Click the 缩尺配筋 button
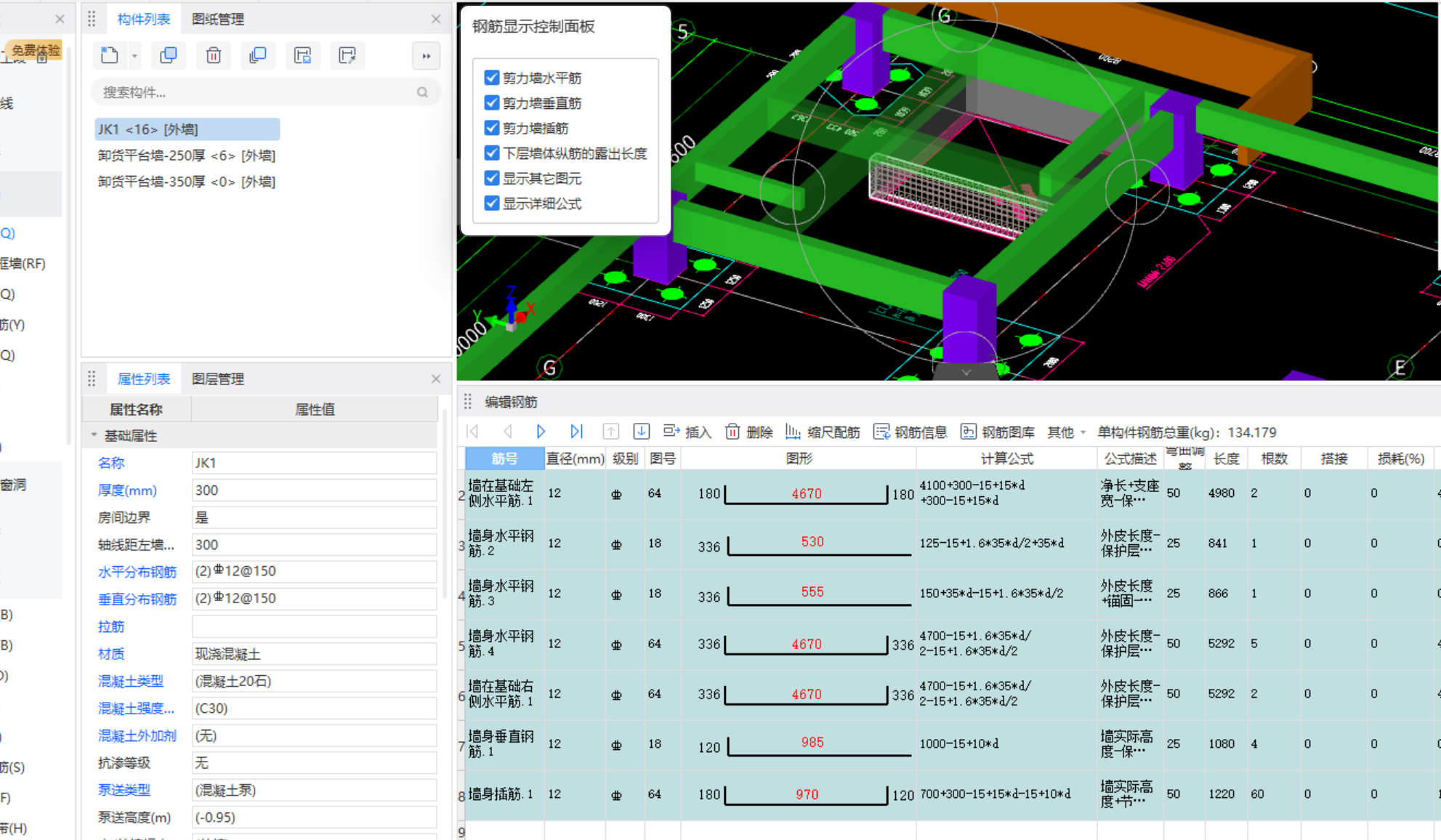The width and height of the screenshot is (1441, 840). coord(823,432)
